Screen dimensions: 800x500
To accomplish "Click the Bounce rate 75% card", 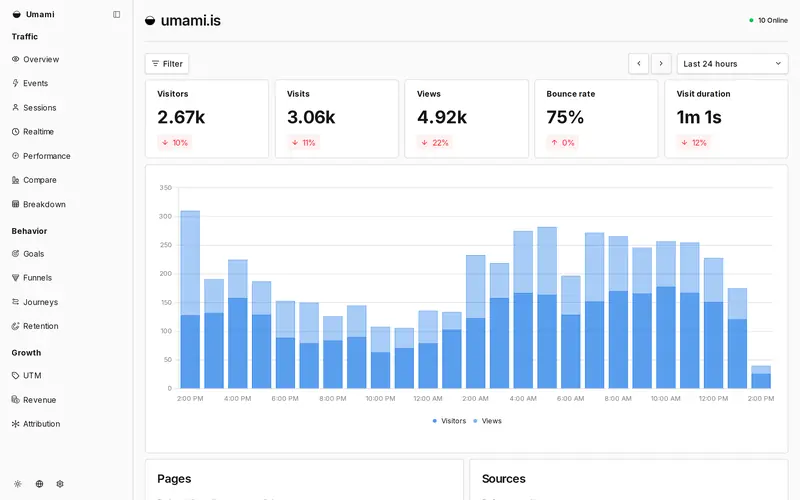I will [x=596, y=119].
